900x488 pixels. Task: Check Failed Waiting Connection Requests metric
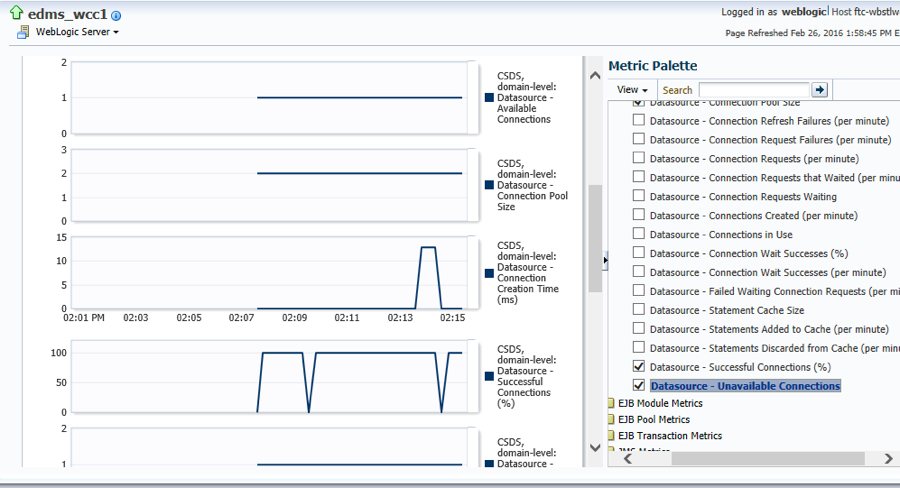pos(638,291)
